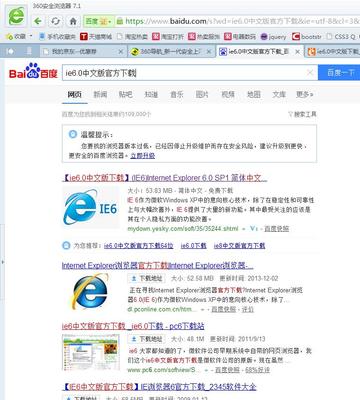Click 评价 link in the pconline result

point(247,310)
